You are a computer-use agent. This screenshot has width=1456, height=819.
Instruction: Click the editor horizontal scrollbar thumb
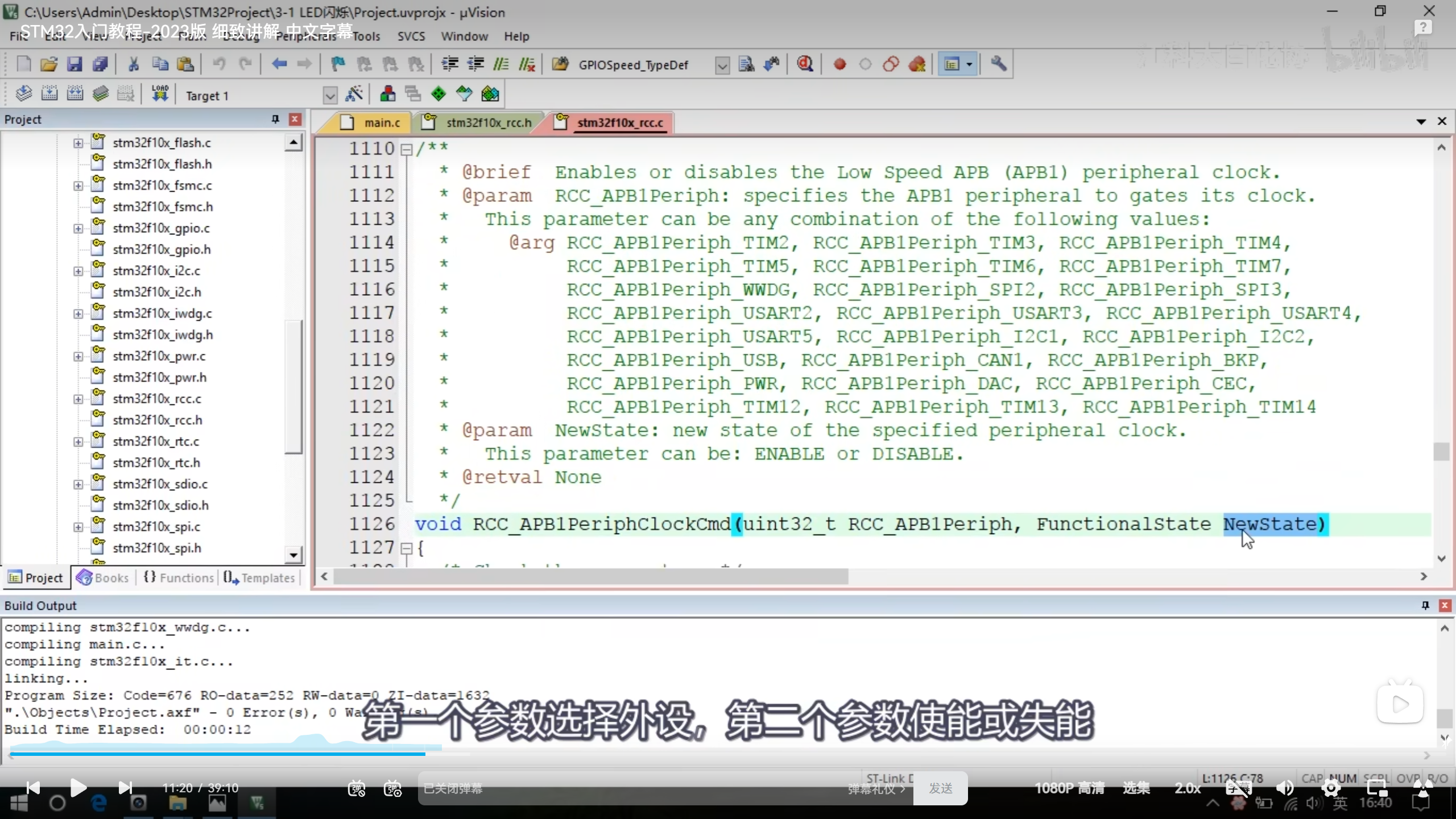point(590,577)
